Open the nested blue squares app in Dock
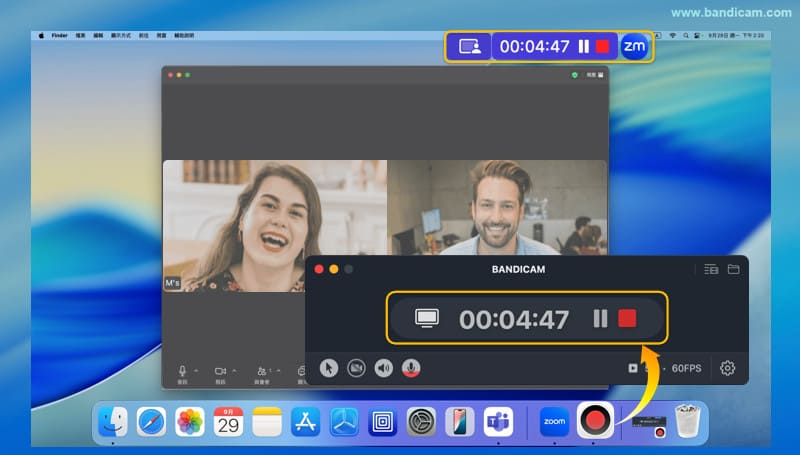Image resolution: width=800 pixels, height=455 pixels. (x=383, y=422)
